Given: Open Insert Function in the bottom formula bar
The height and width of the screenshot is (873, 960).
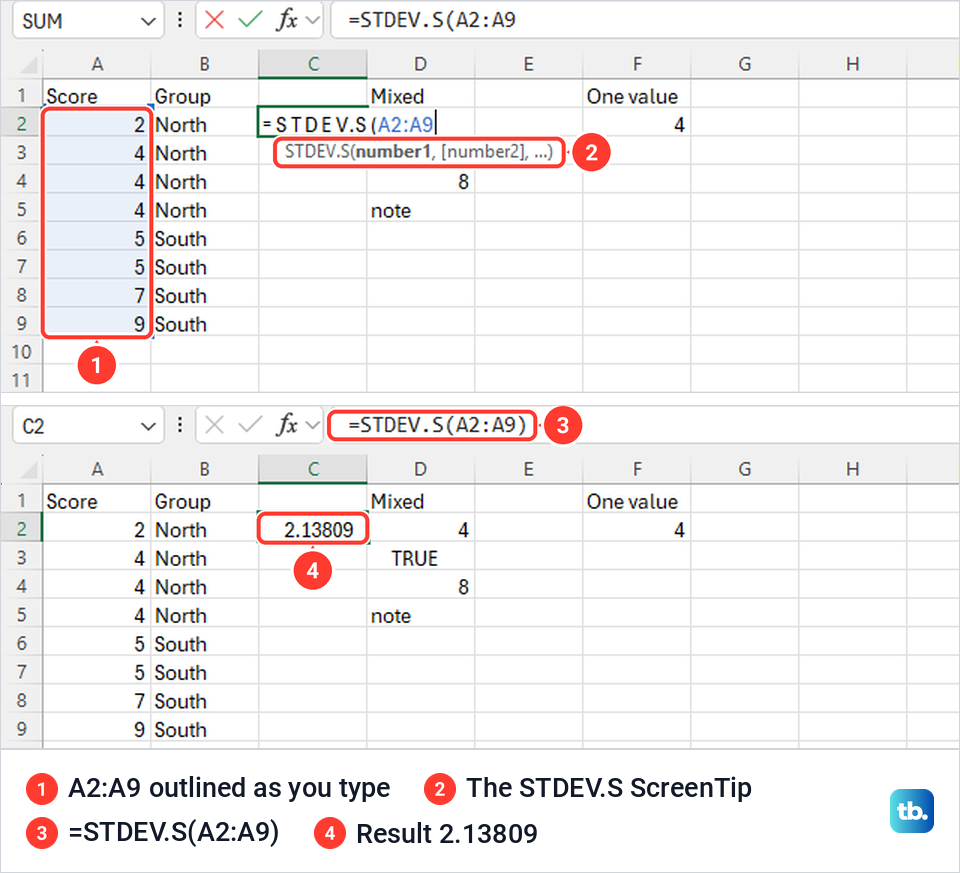Looking at the screenshot, I should tap(287, 425).
